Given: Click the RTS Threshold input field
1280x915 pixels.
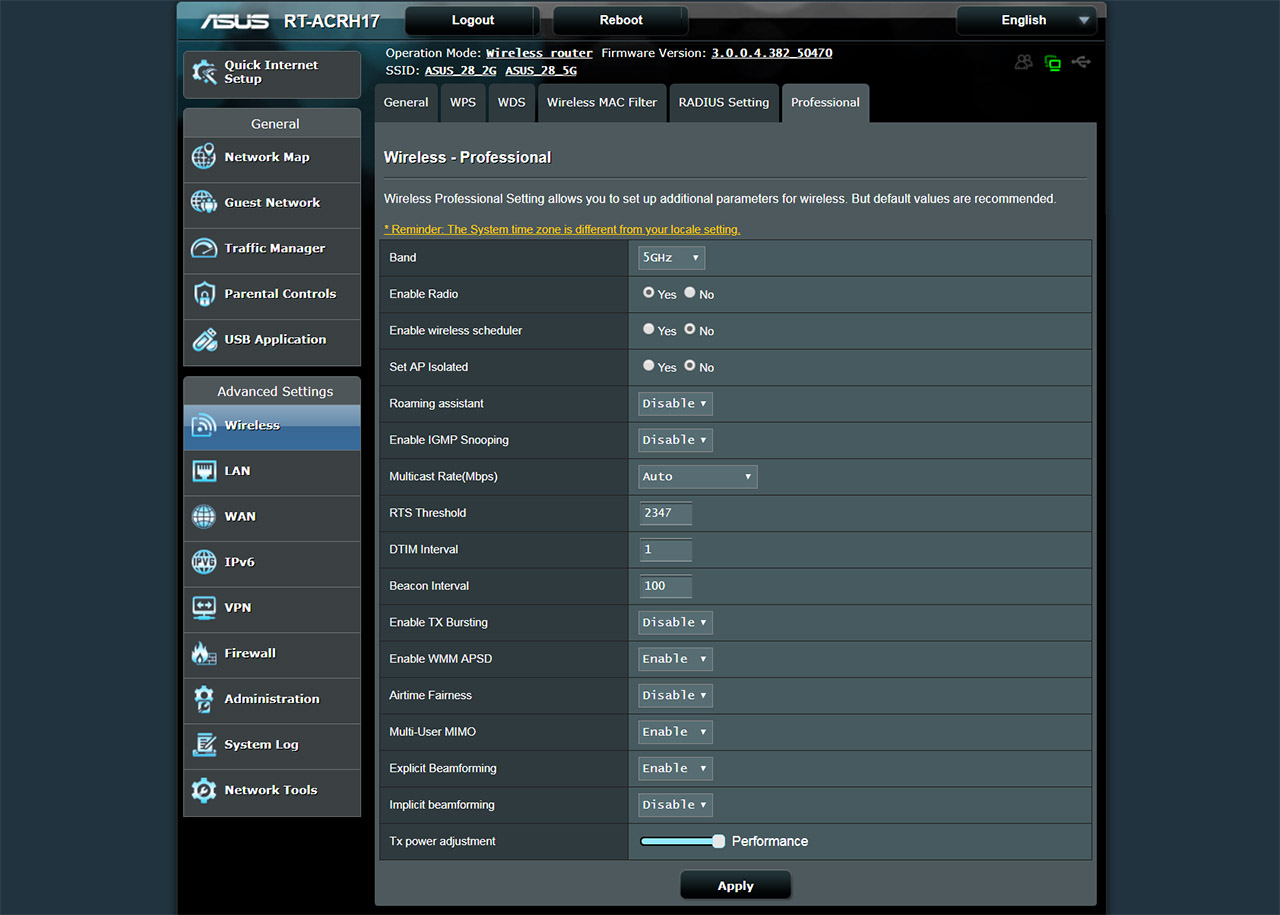Looking at the screenshot, I should (x=665, y=513).
